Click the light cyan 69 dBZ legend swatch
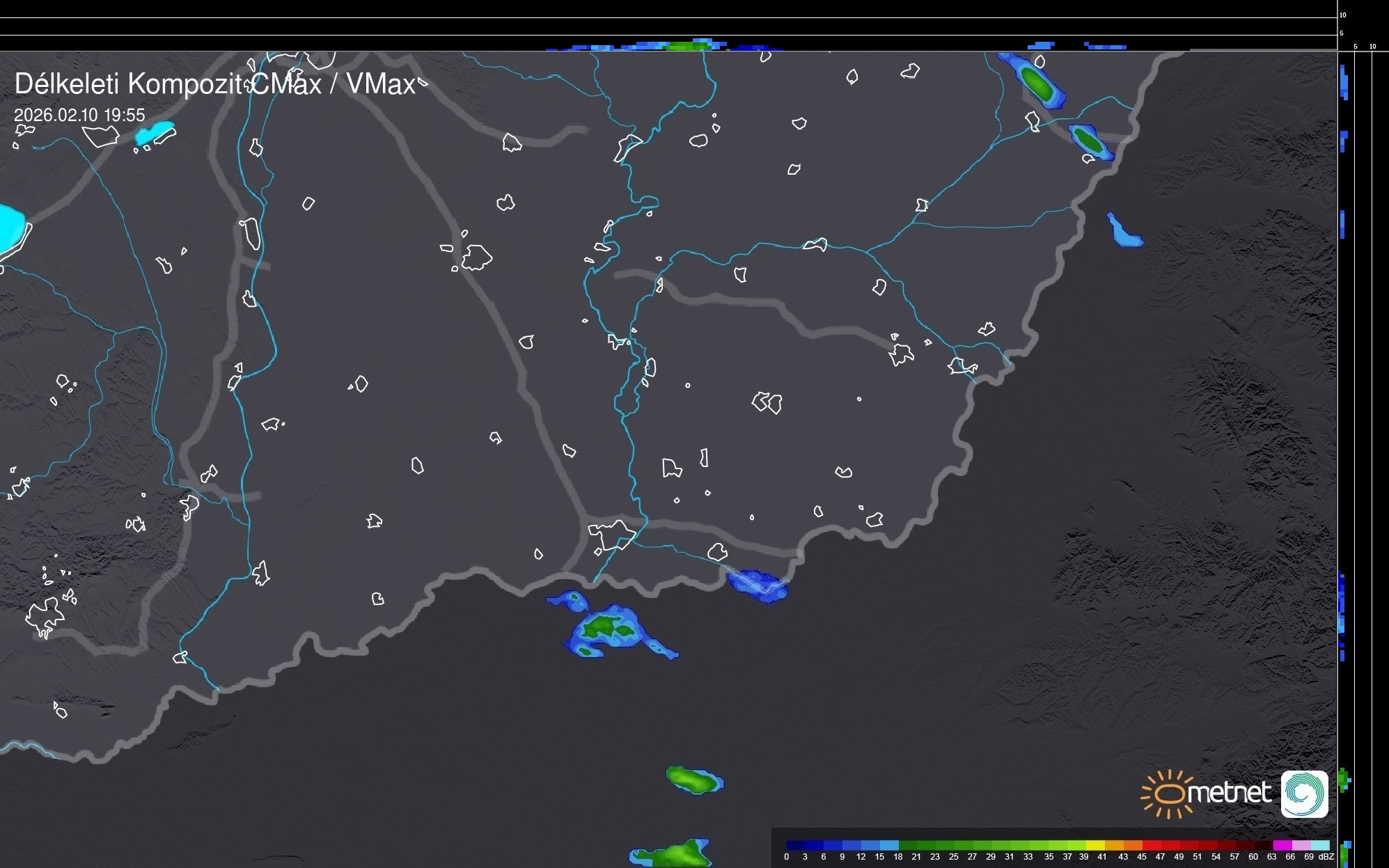This screenshot has width=1389, height=868. (x=1319, y=845)
